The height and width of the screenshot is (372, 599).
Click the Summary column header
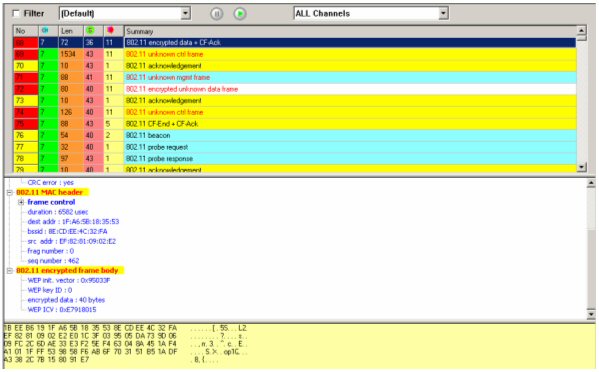tap(350, 31)
